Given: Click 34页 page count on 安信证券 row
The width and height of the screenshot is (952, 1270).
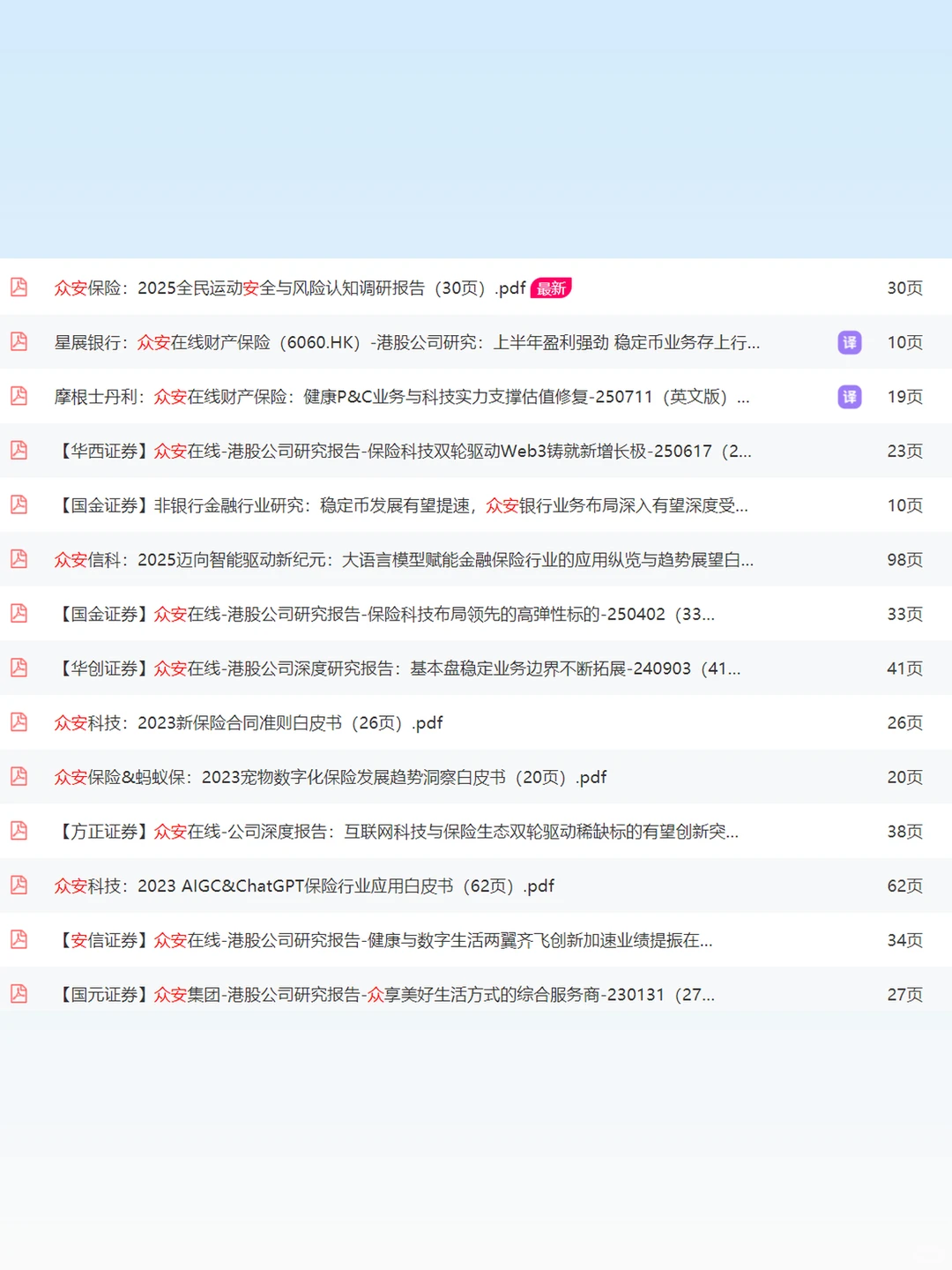Looking at the screenshot, I should pos(904,940).
